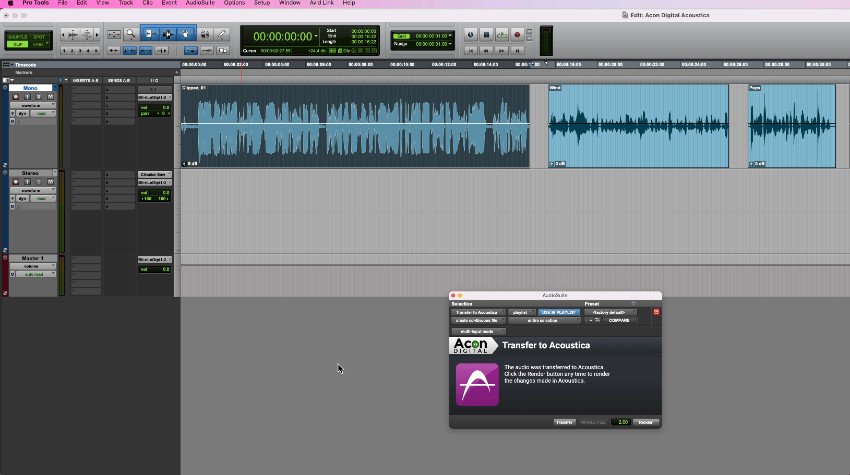This screenshot has height=475, width=850.
Task: Click the Rewind transport button
Action: point(486,50)
